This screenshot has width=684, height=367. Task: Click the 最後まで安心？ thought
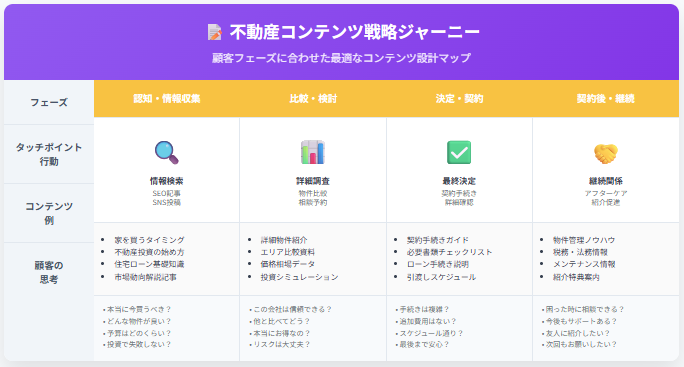click(x=424, y=345)
